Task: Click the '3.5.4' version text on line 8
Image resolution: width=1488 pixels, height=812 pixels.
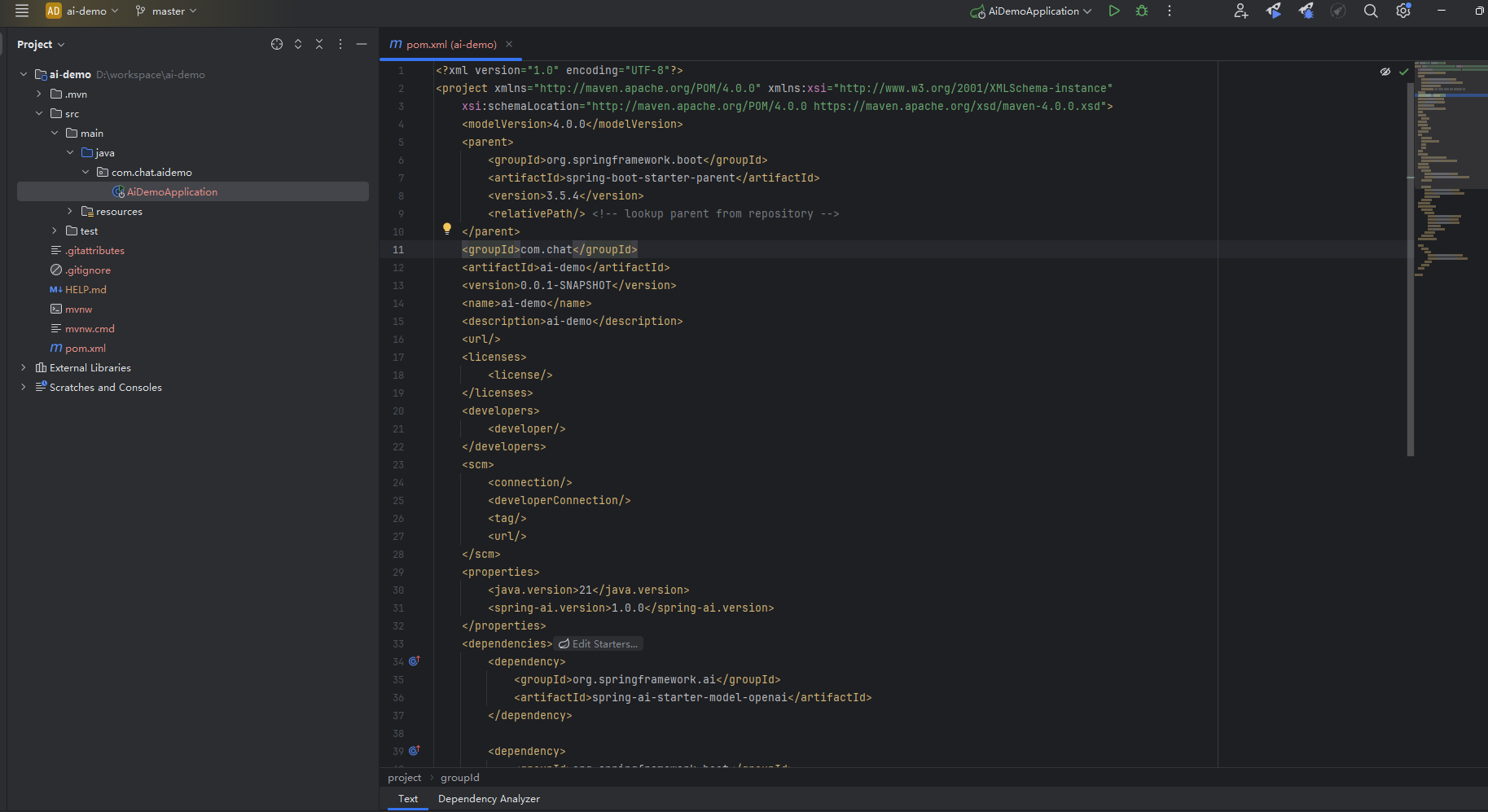Action: click(563, 195)
